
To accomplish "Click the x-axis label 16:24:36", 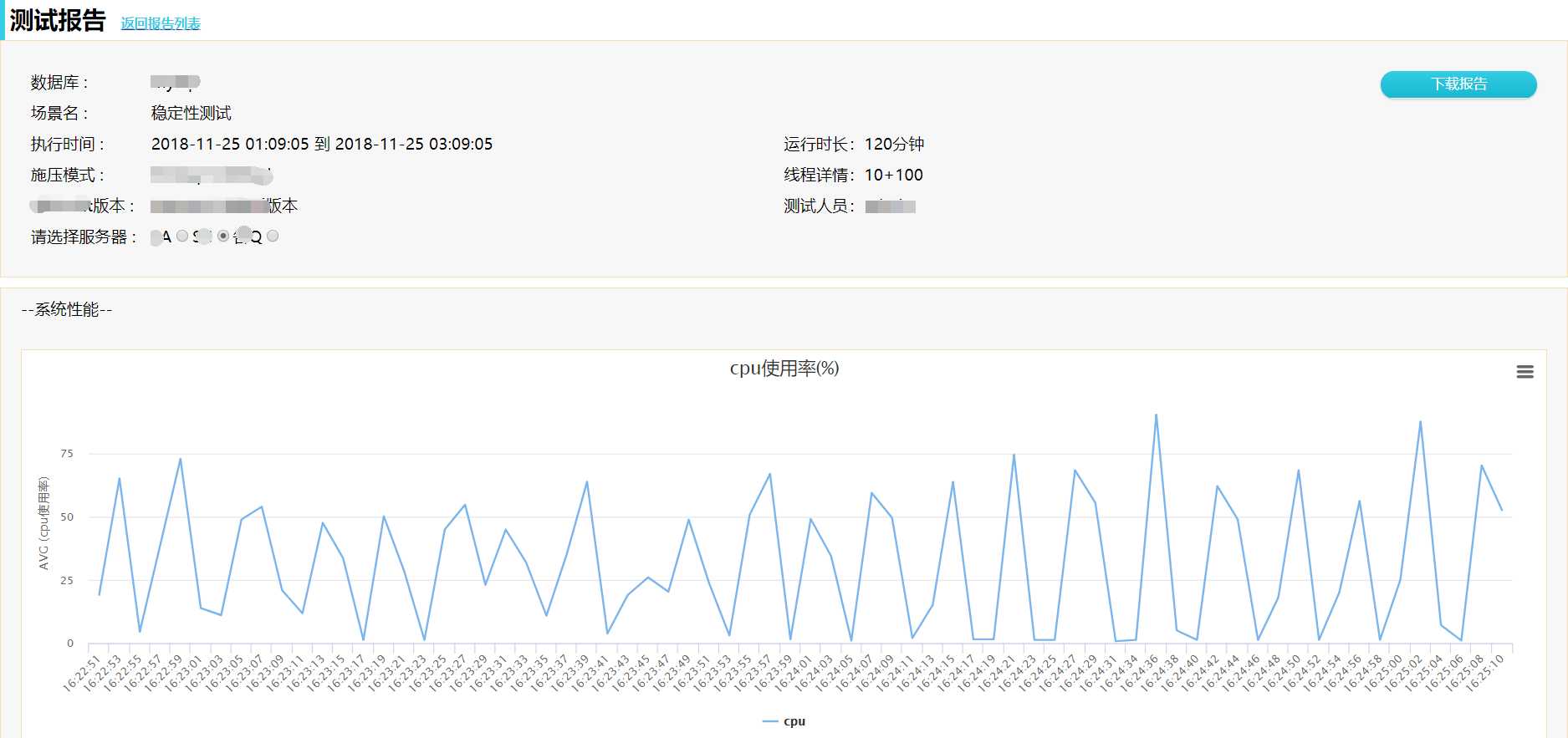I will (1138, 673).
